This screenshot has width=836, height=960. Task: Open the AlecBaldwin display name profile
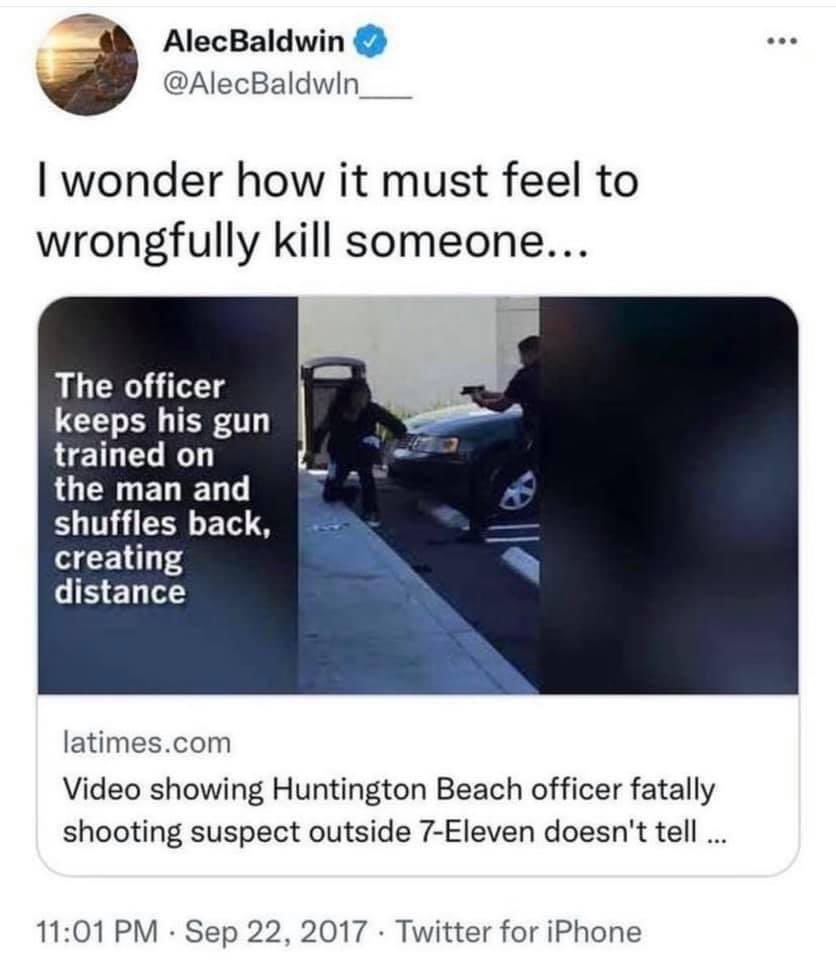coord(254,42)
